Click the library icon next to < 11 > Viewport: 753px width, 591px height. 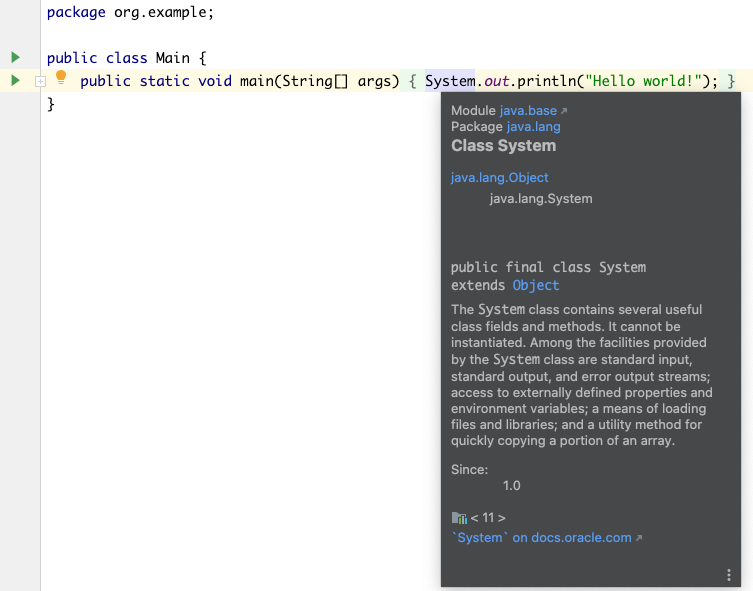coord(459,518)
